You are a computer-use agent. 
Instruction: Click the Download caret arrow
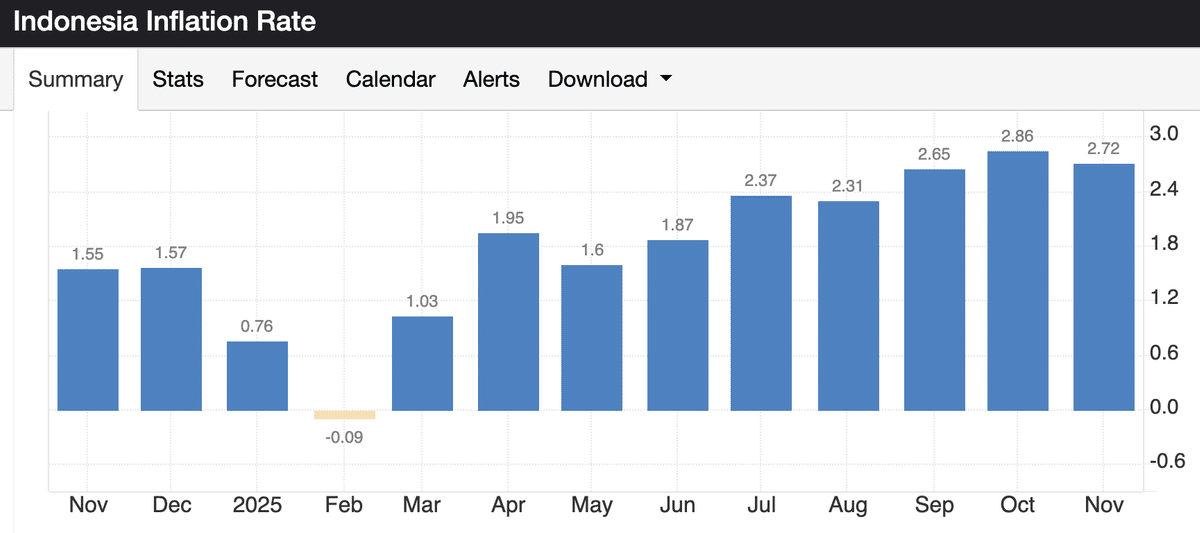coord(666,80)
